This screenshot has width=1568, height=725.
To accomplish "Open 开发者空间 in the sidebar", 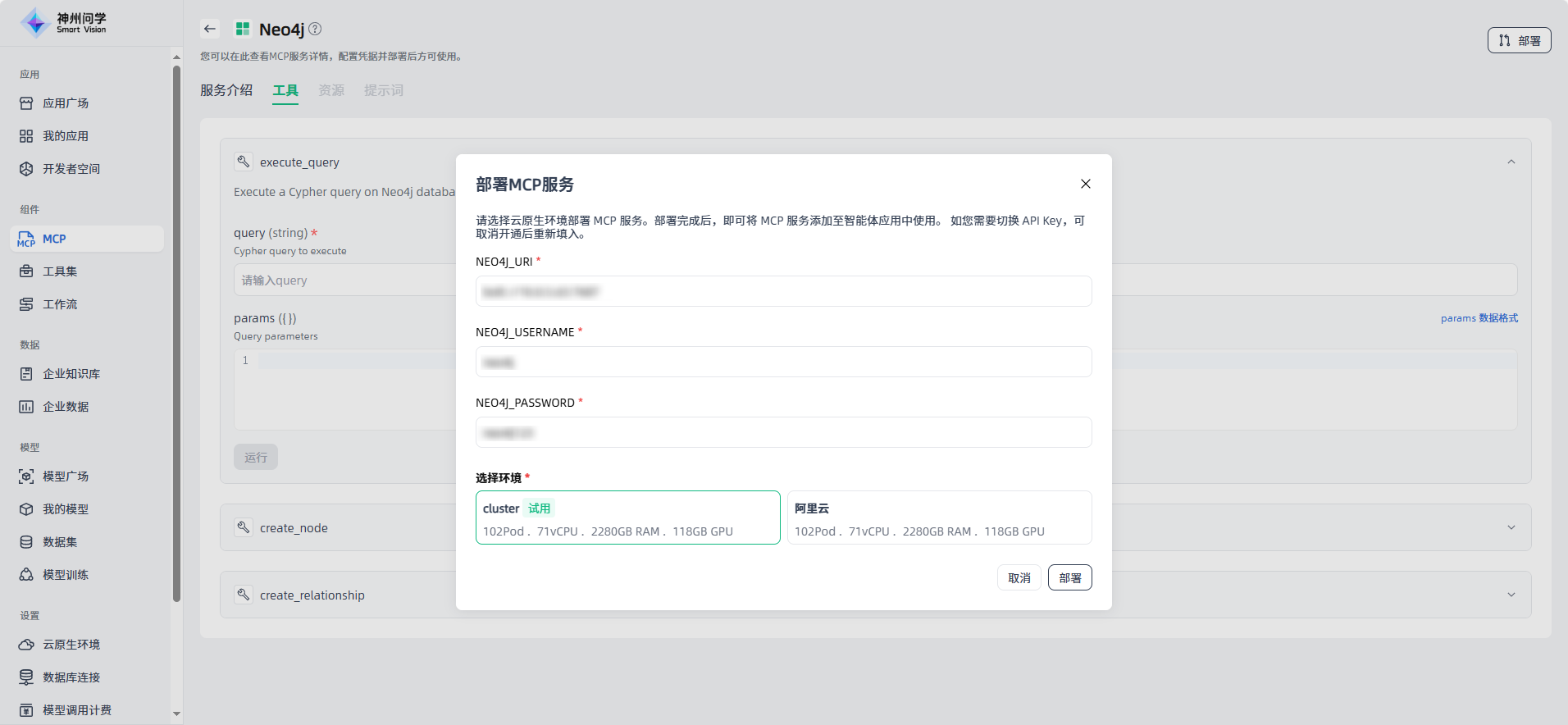I will coord(71,169).
